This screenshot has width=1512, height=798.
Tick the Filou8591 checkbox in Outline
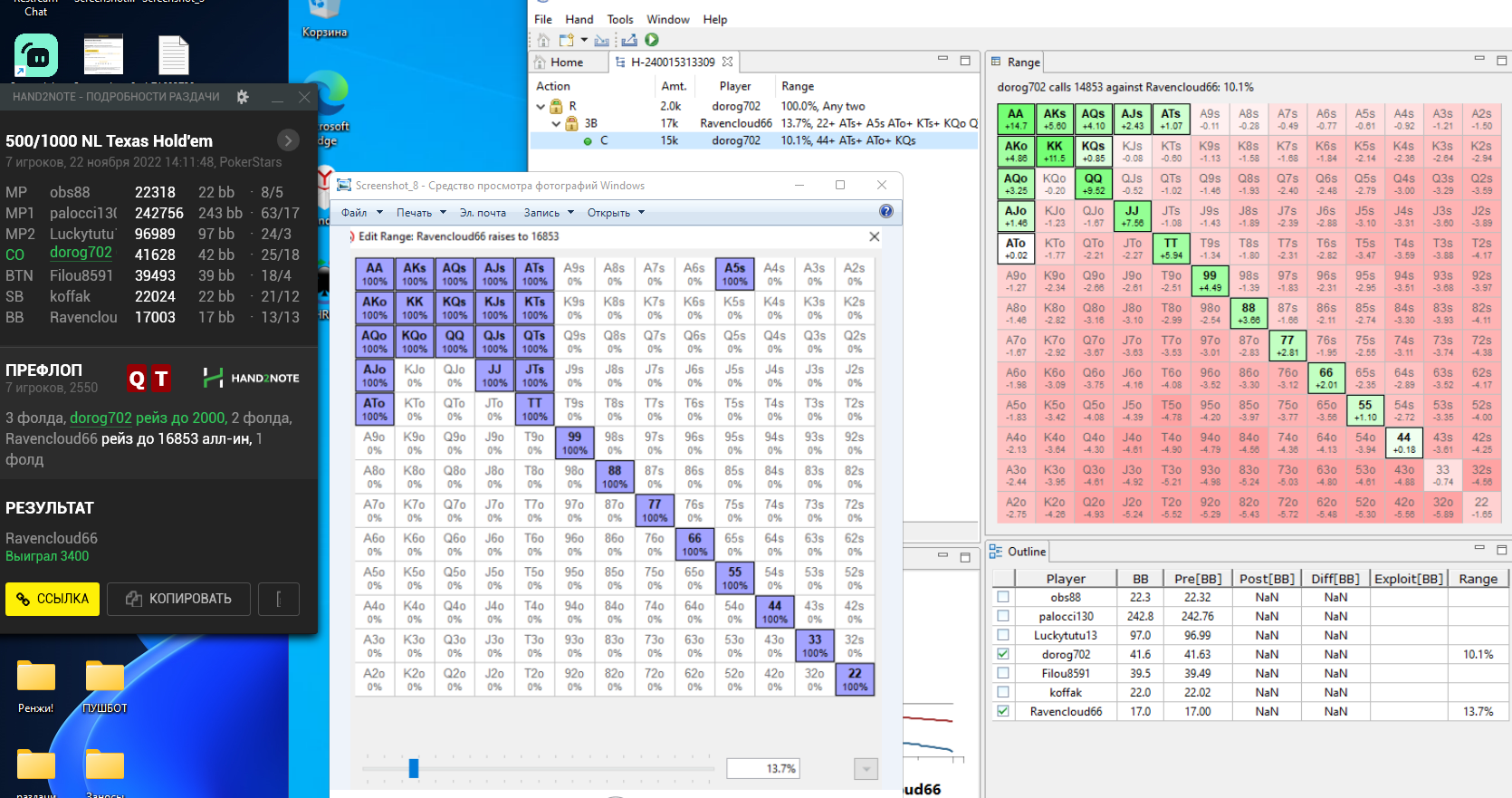(1003, 673)
